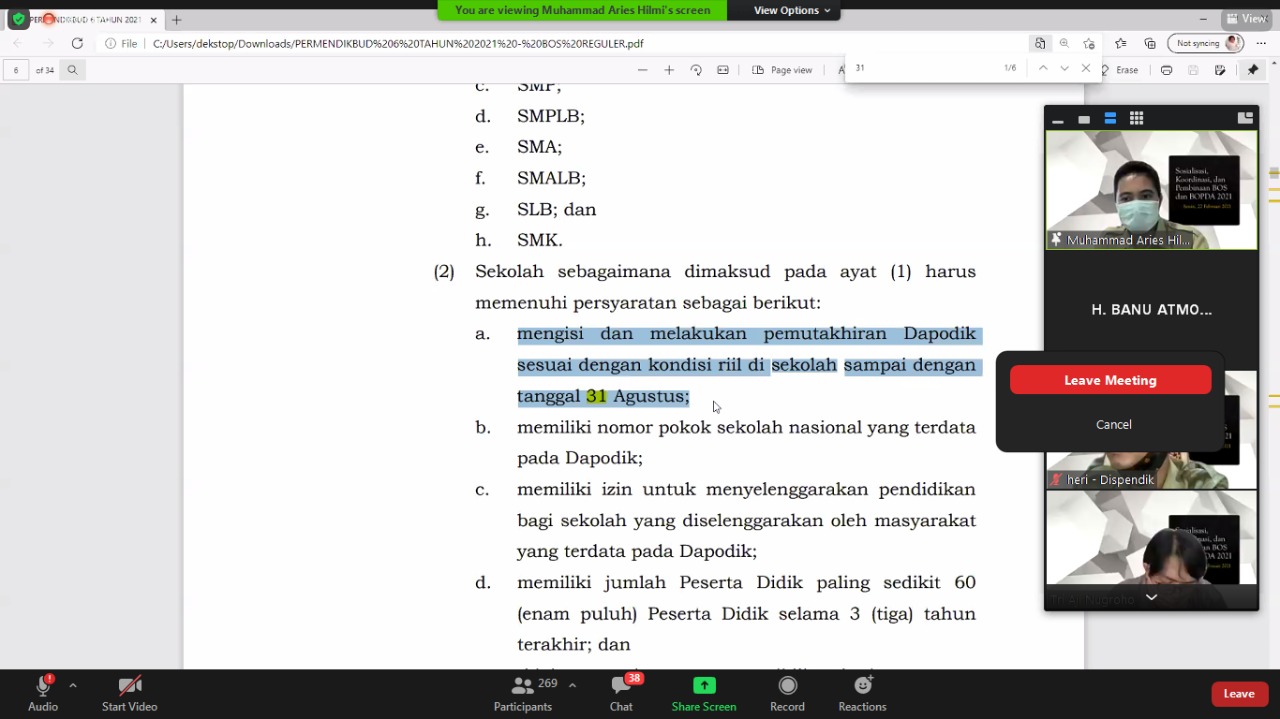Print the PDF document

click(x=1166, y=70)
